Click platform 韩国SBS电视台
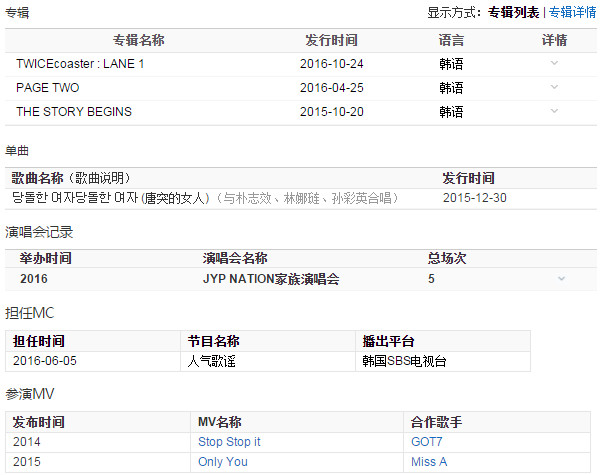This screenshot has height=475, width=600. 404,361
